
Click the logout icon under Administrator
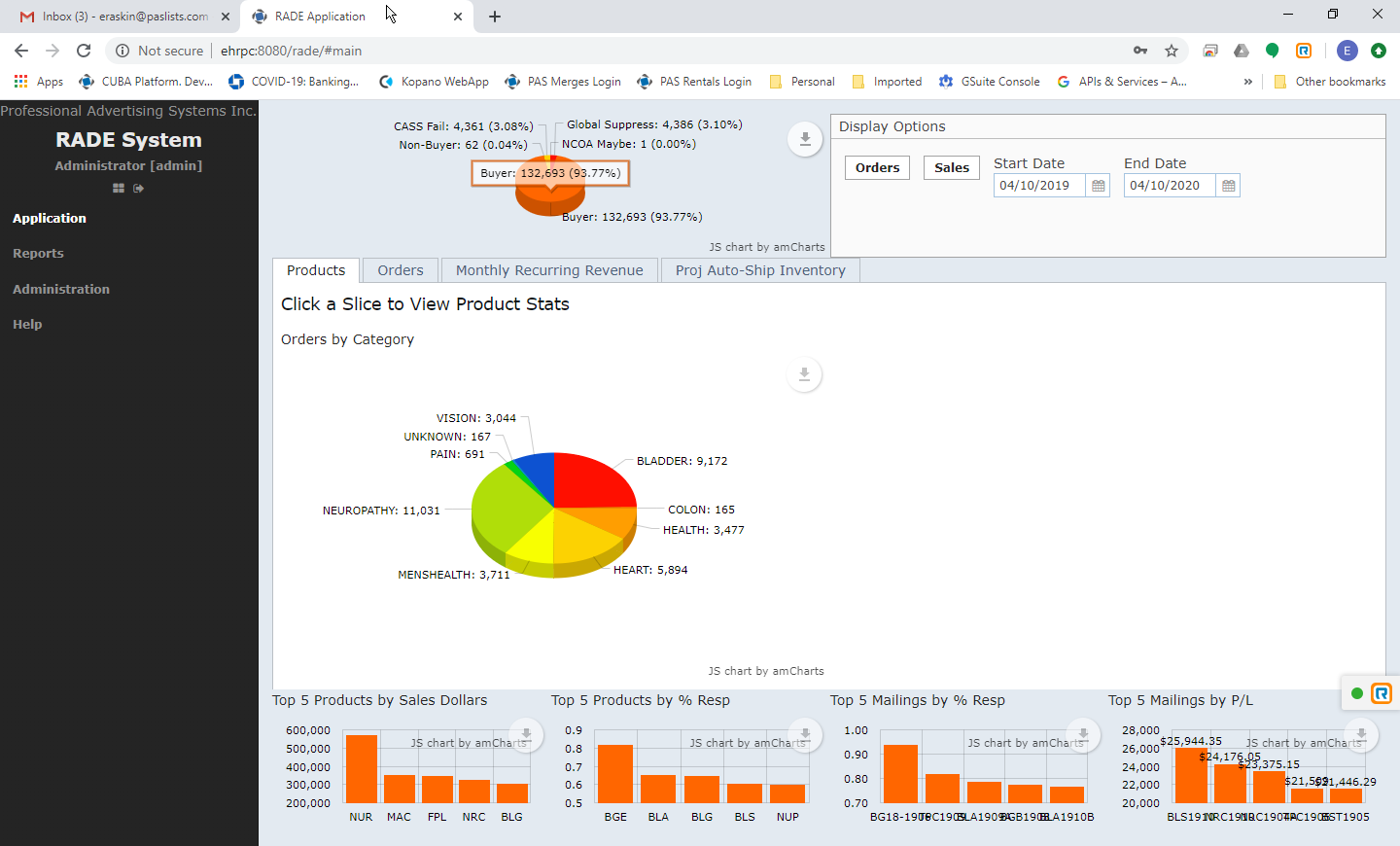pos(138,189)
